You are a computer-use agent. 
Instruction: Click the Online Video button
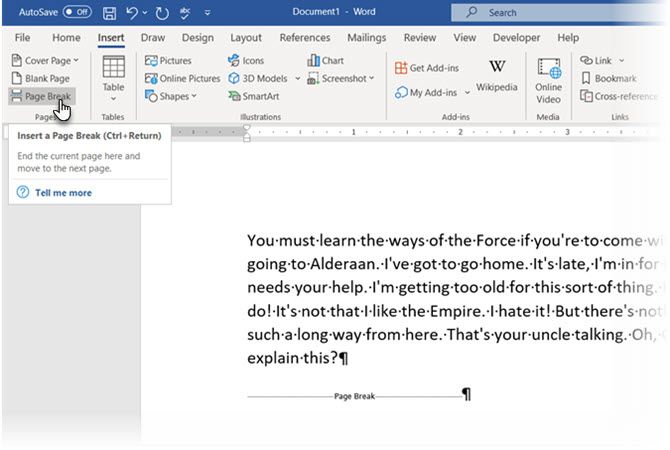(x=548, y=78)
